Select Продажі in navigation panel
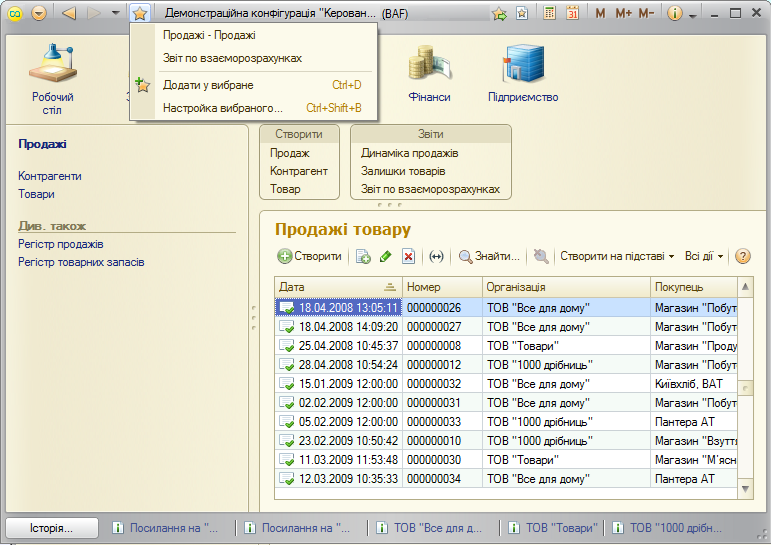Viewport: 771px width, 545px height. [42, 144]
